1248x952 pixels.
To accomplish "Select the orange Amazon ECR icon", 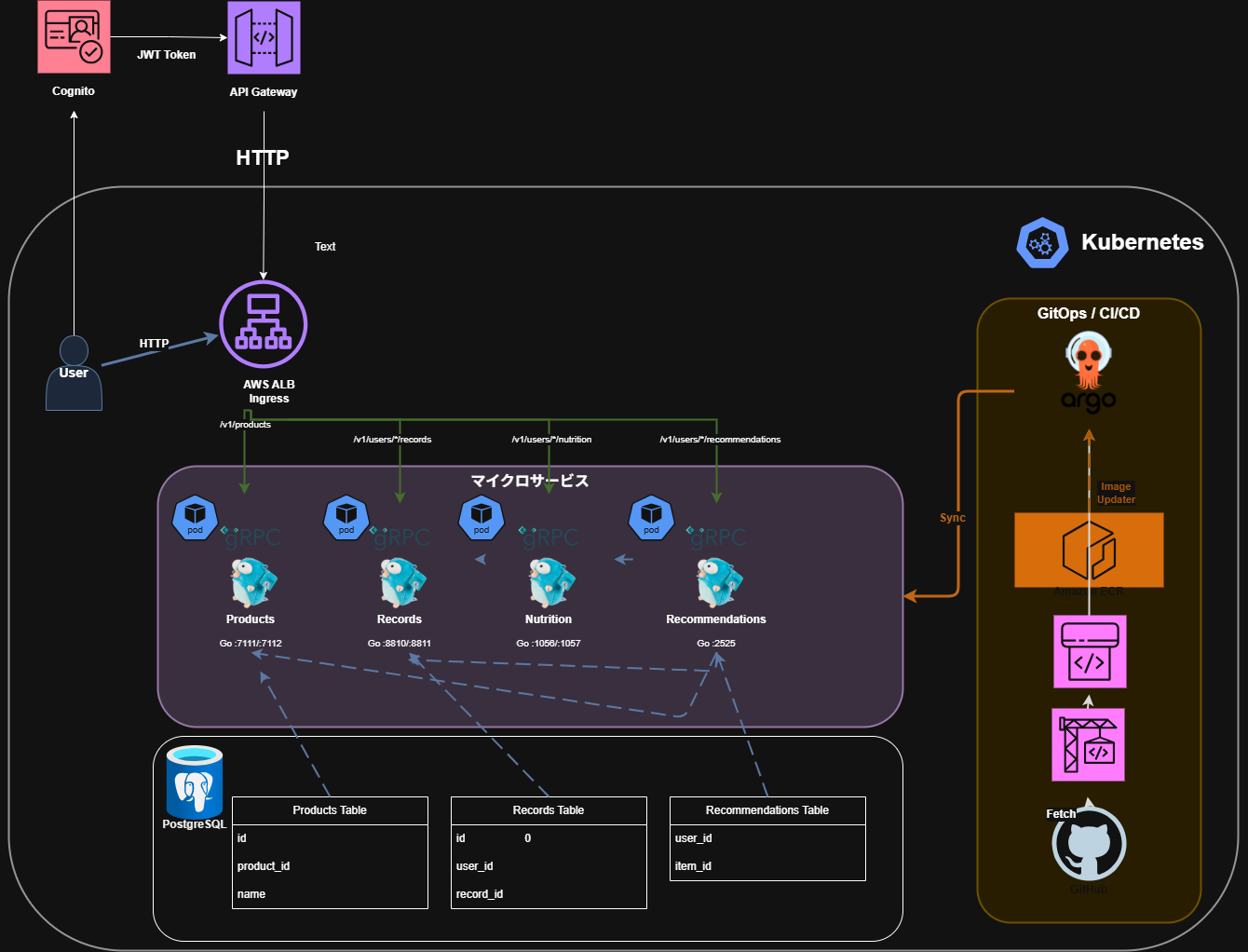I will (1088, 550).
